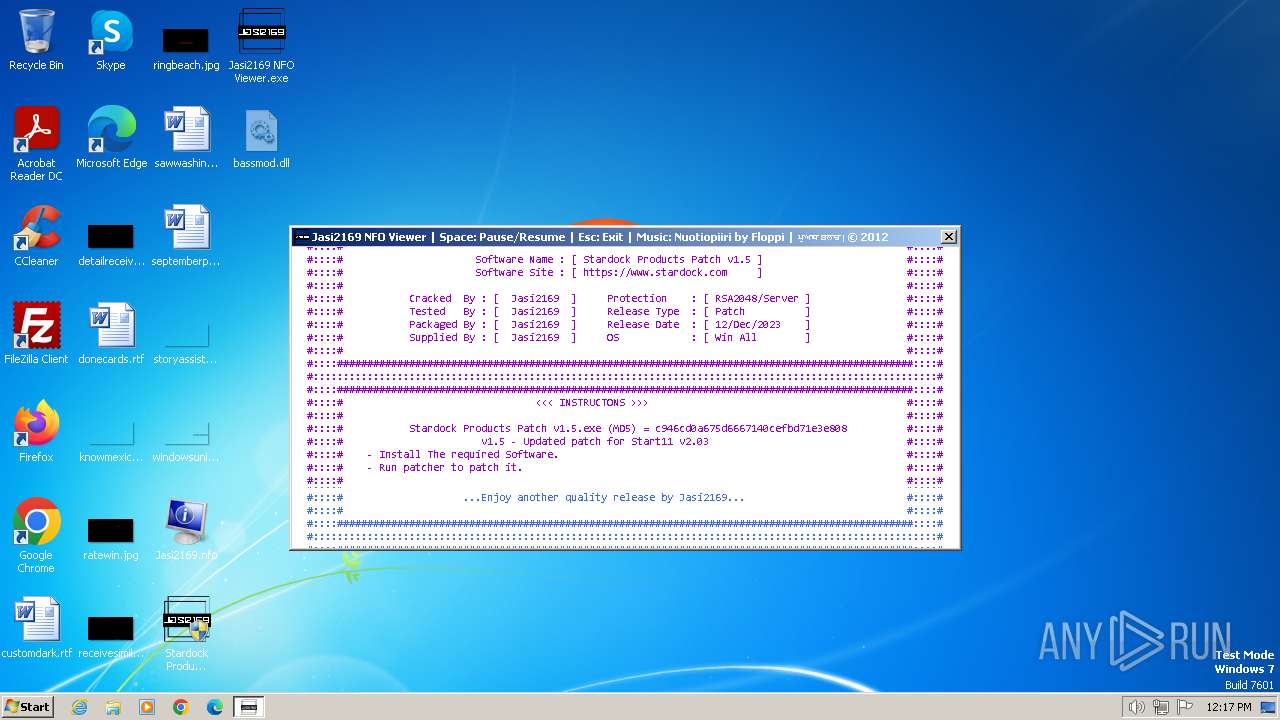Open Windows Media Player taskbar icon
1280x720 pixels.
pyautogui.click(x=147, y=707)
